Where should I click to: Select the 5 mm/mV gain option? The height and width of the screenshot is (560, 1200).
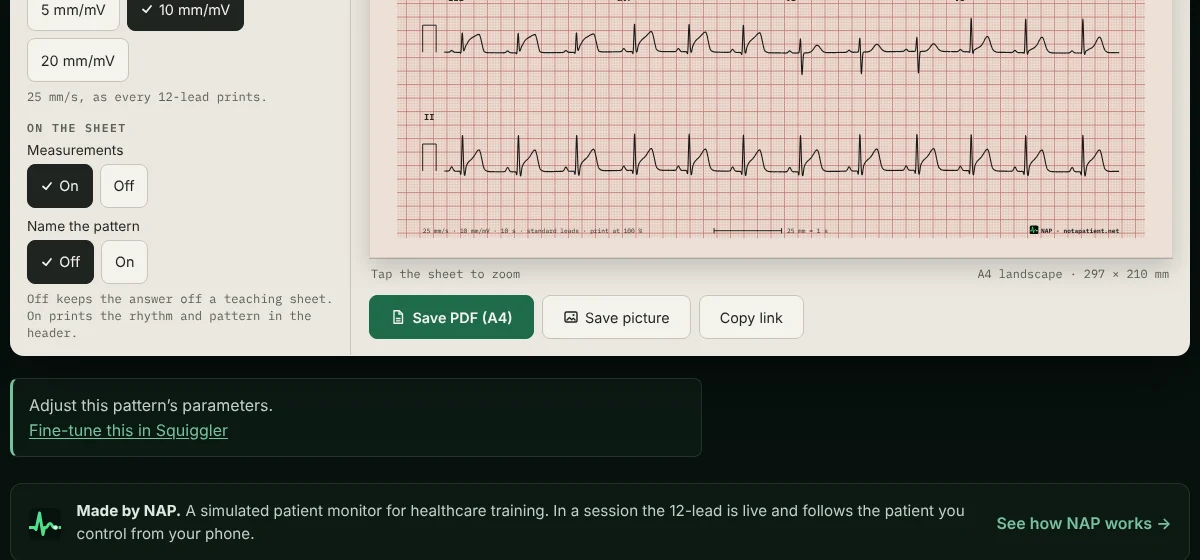click(73, 12)
